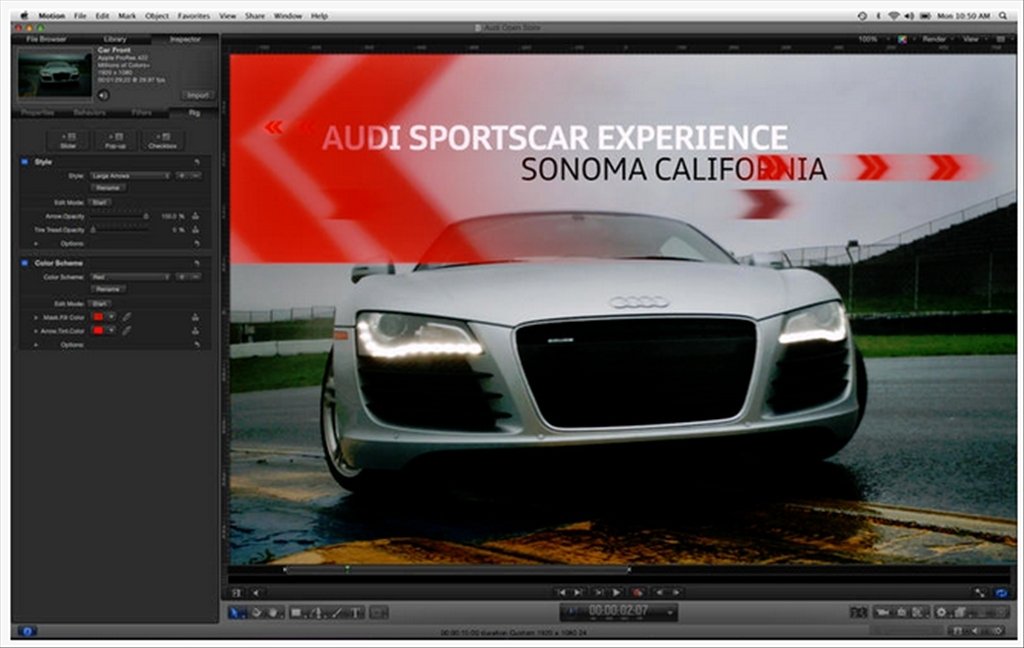The height and width of the screenshot is (648, 1024).
Task: Click rig icon for Mask Fill Color
Action: pyautogui.click(x=195, y=317)
